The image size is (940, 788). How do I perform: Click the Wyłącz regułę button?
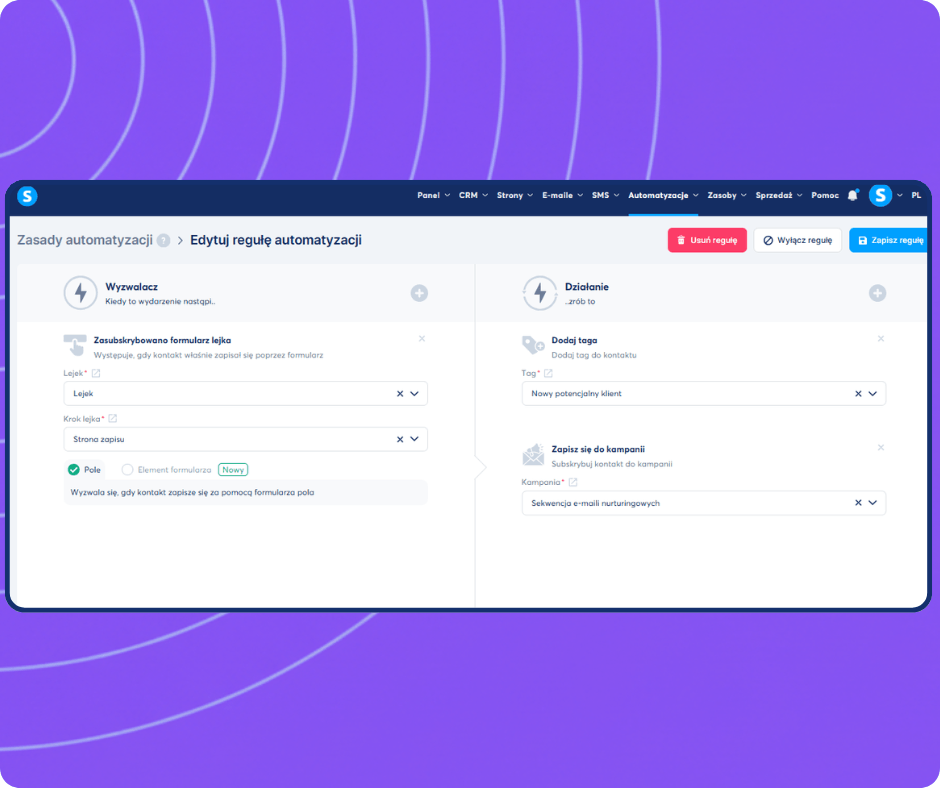(x=797, y=240)
